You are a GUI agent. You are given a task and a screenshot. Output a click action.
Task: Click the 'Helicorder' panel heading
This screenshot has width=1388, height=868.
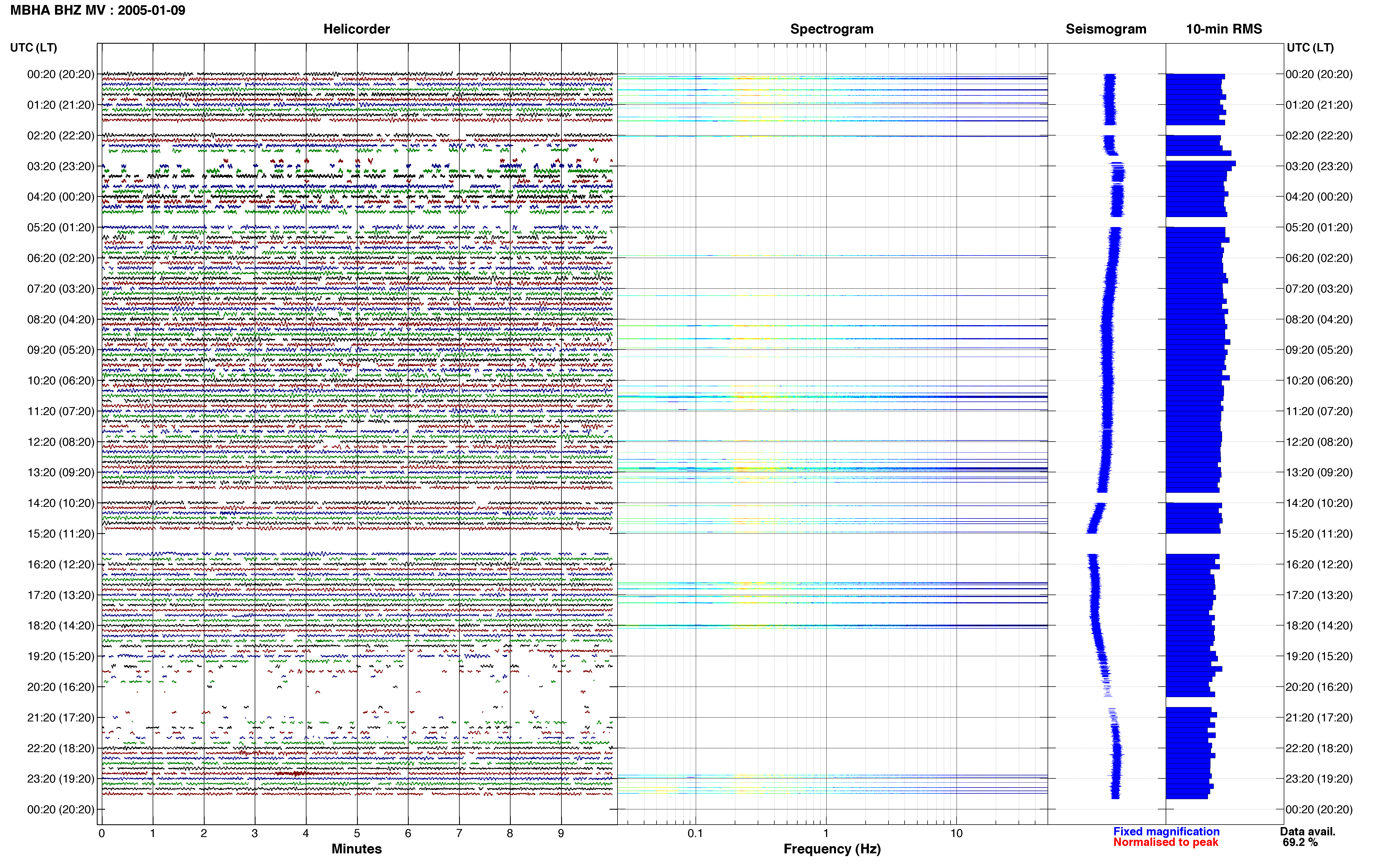[x=356, y=29]
